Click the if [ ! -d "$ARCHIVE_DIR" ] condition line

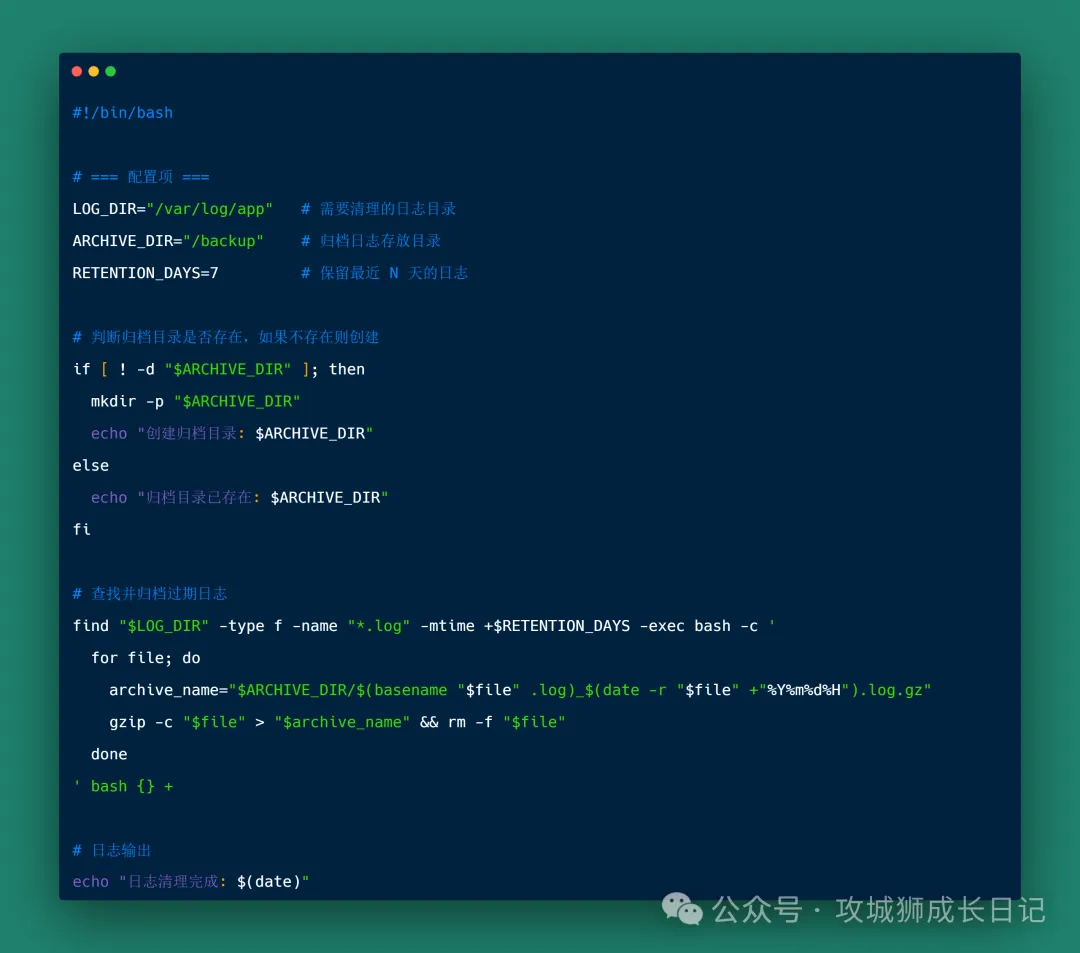218,369
